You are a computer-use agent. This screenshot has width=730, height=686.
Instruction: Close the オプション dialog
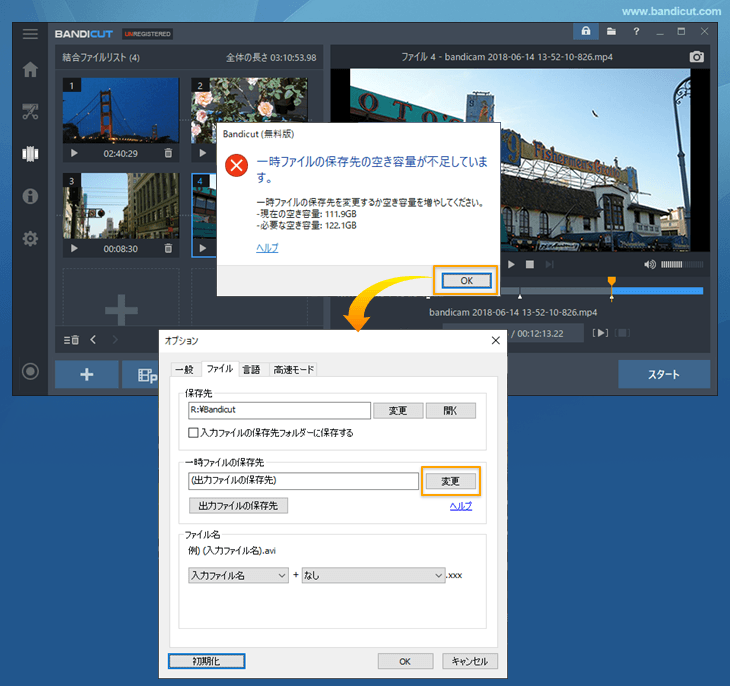(495, 340)
